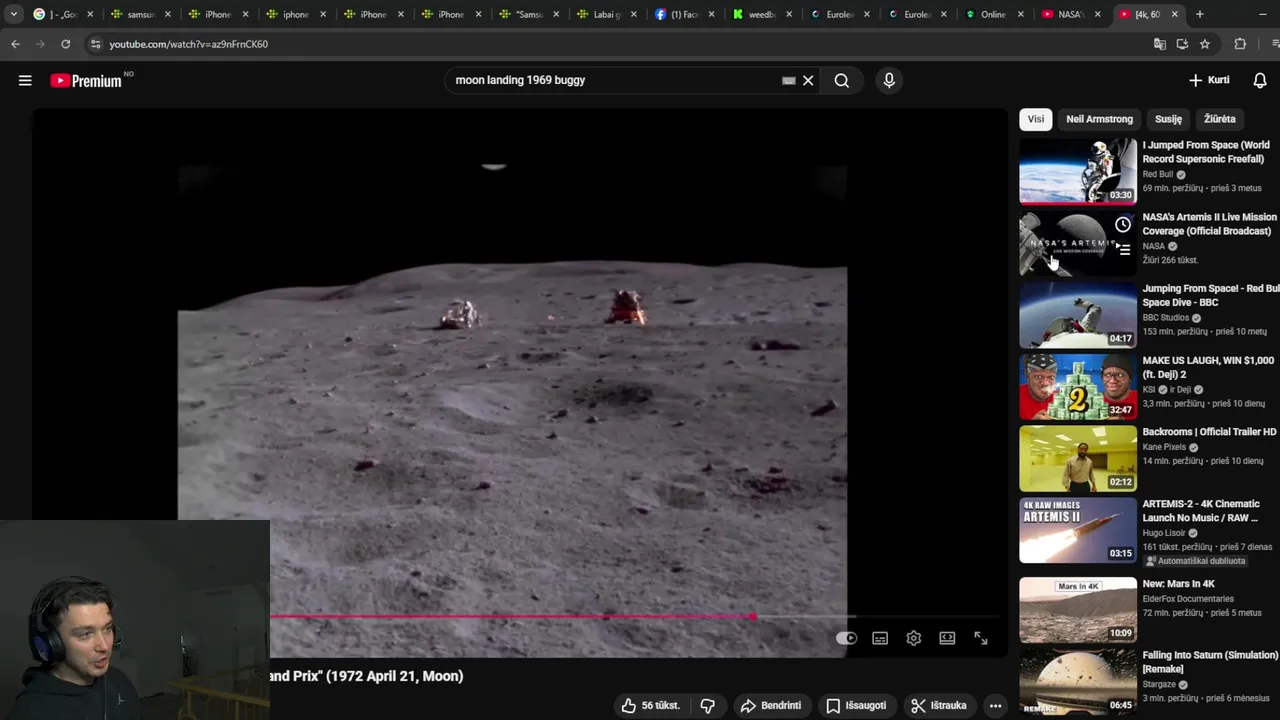Click the Ištrauka clip button

[938, 706]
